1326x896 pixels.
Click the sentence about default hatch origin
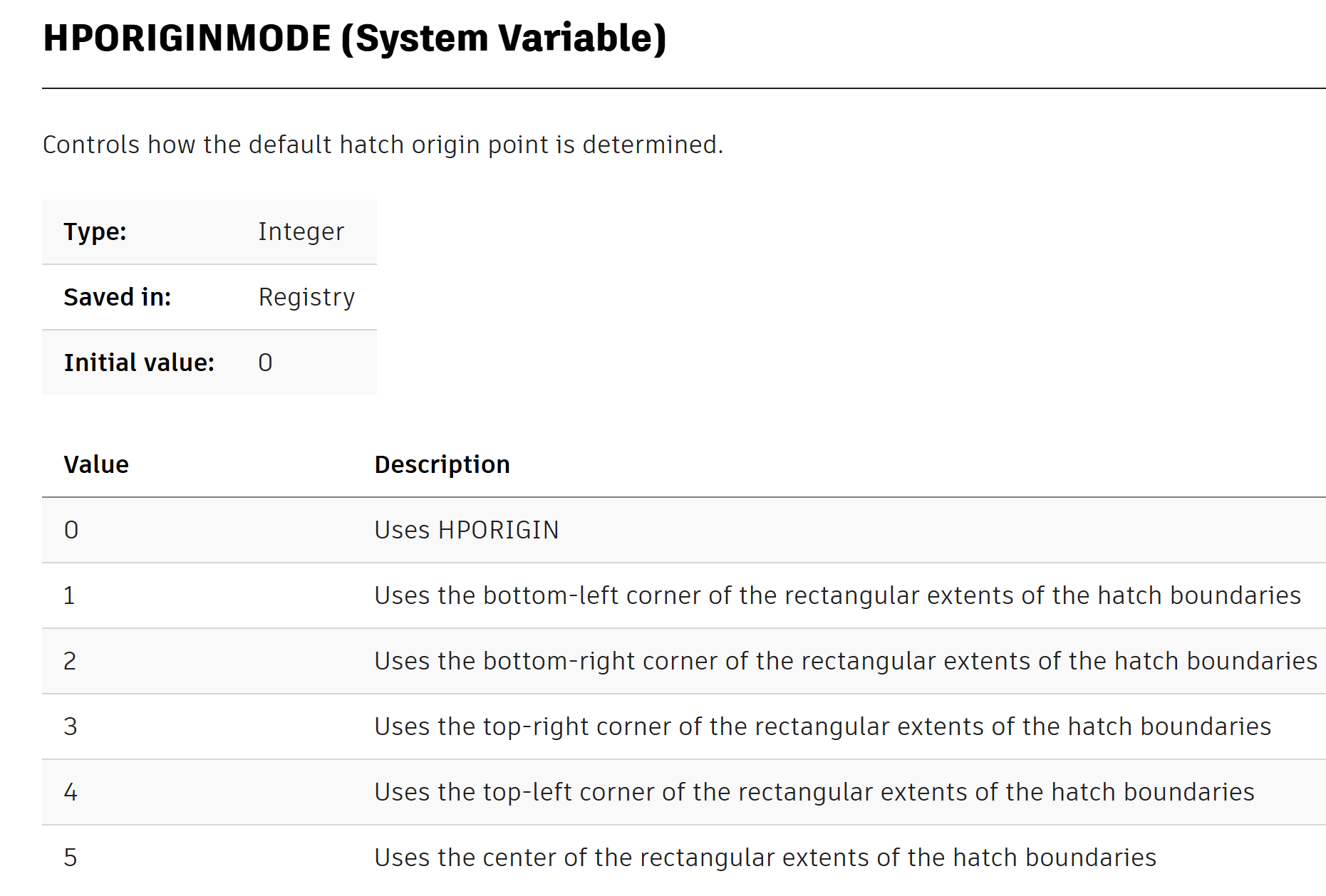[x=383, y=145]
